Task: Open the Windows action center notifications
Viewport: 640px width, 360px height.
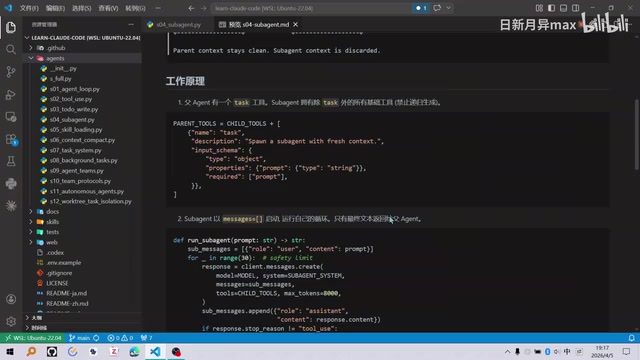Action: pos(627,351)
